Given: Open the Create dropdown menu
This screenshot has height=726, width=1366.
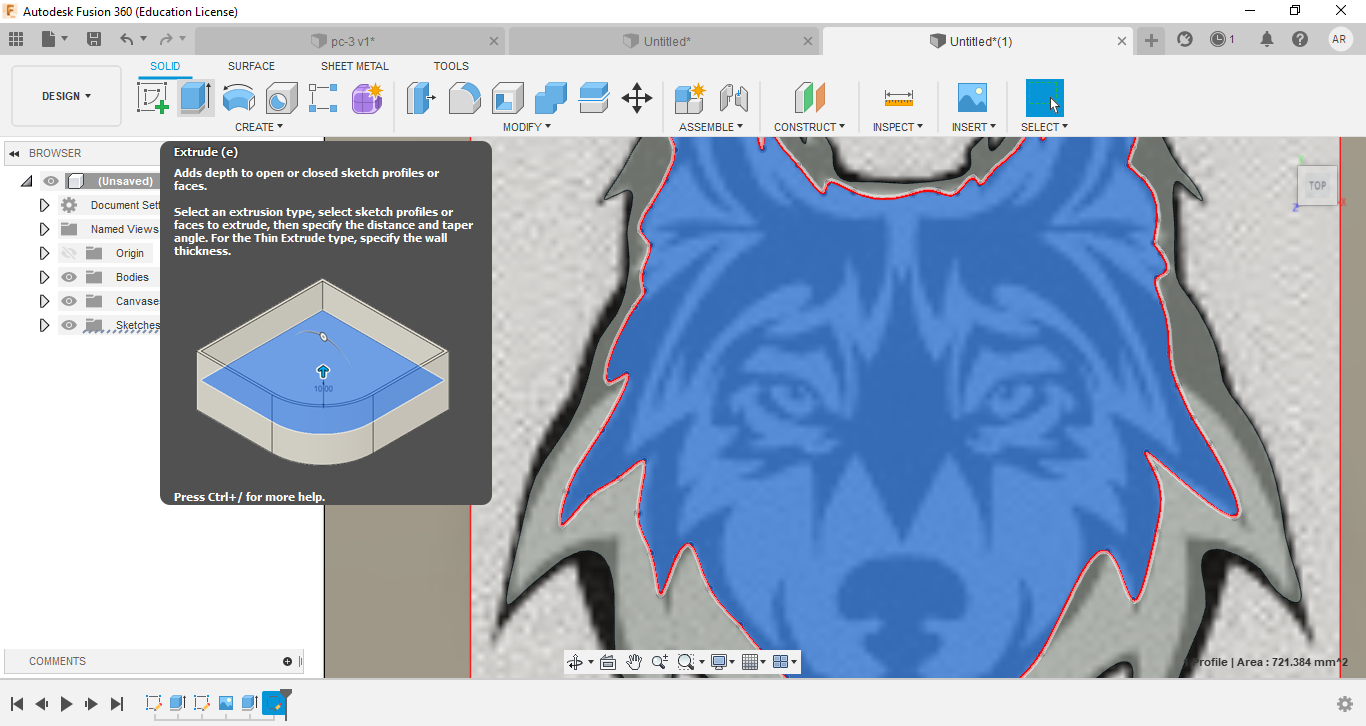Looking at the screenshot, I should pos(259,127).
